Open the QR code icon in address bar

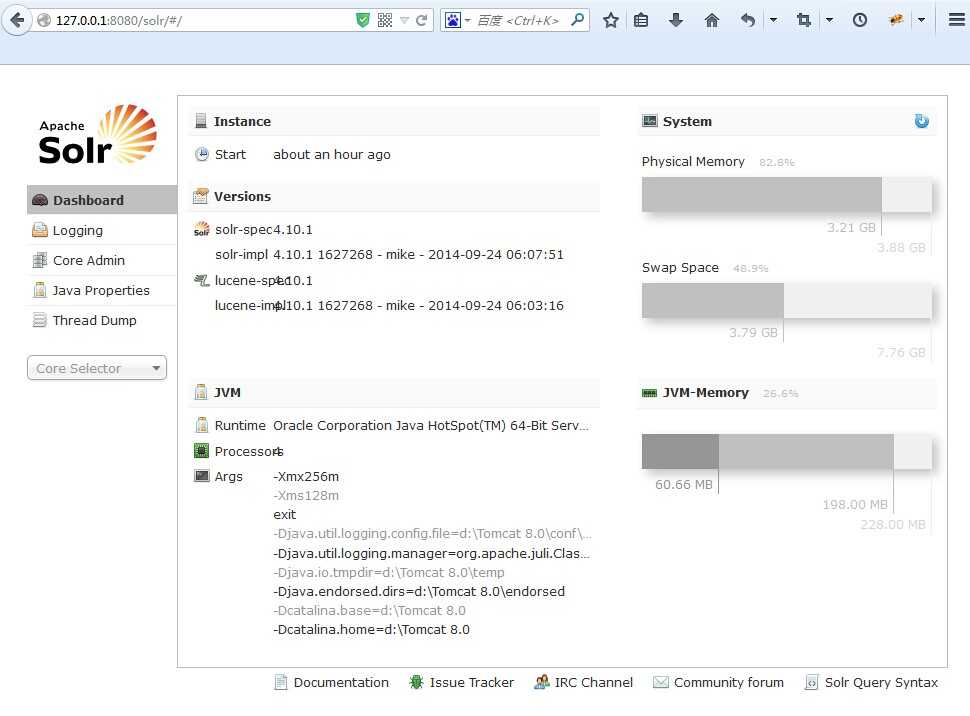click(385, 20)
